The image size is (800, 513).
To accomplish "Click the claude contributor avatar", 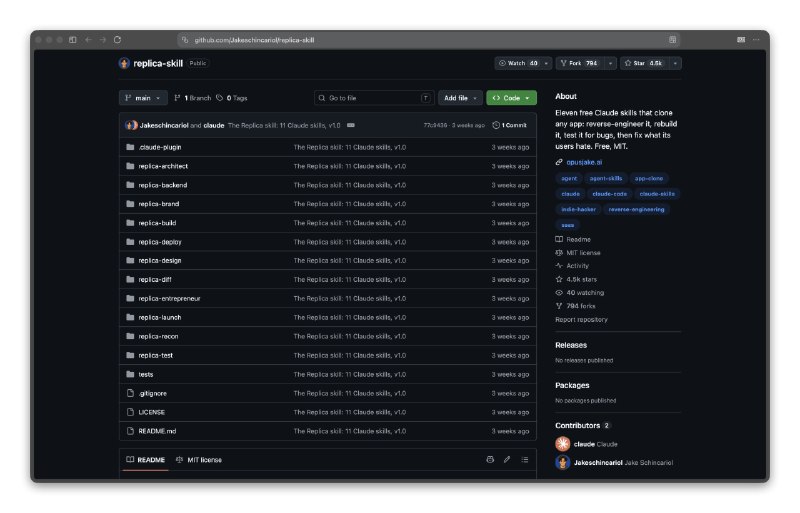I will coord(563,444).
